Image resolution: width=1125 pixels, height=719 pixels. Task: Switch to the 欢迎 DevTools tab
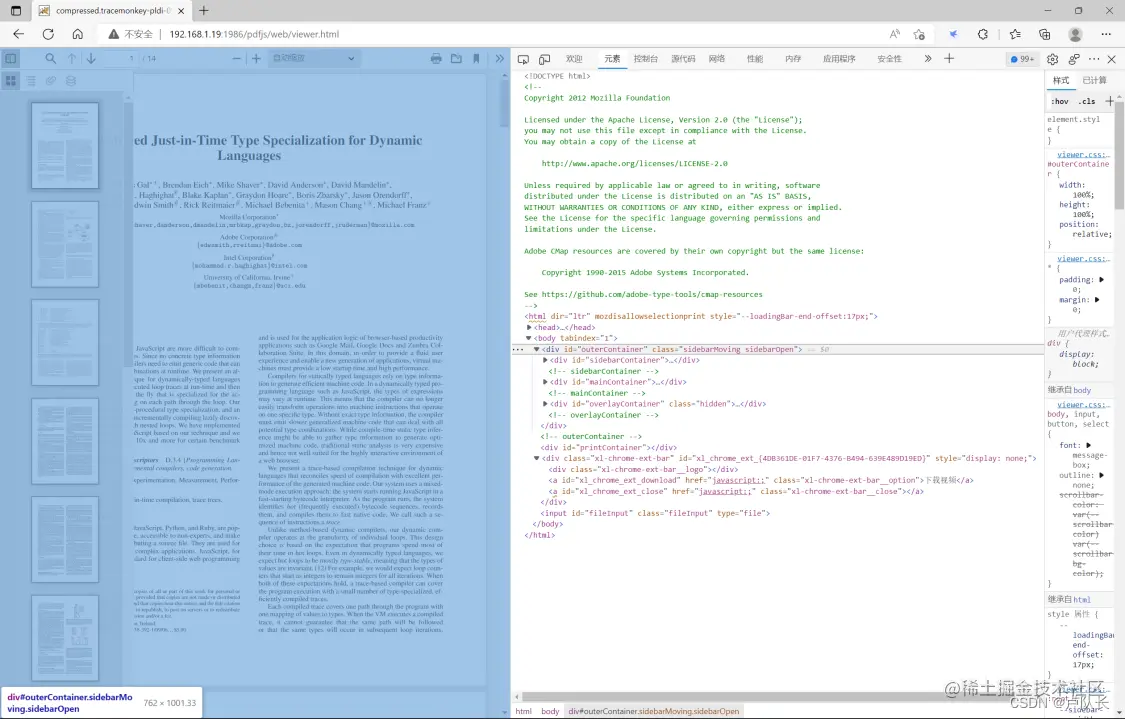574,59
